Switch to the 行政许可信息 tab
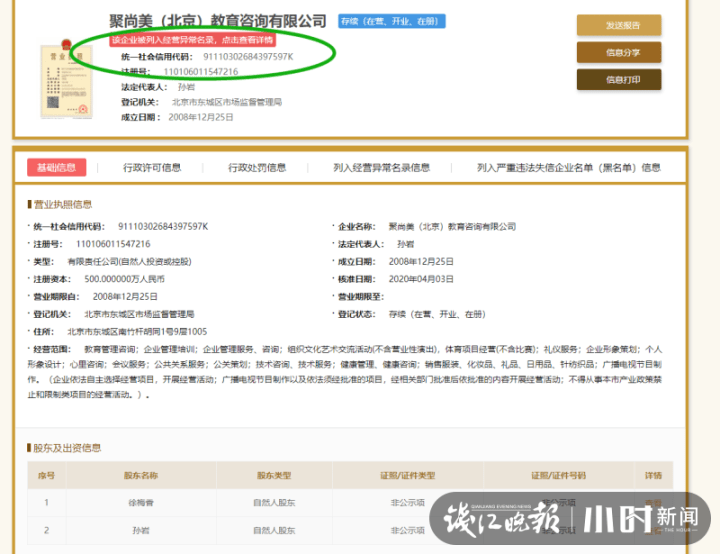720x554 pixels. tap(152, 168)
